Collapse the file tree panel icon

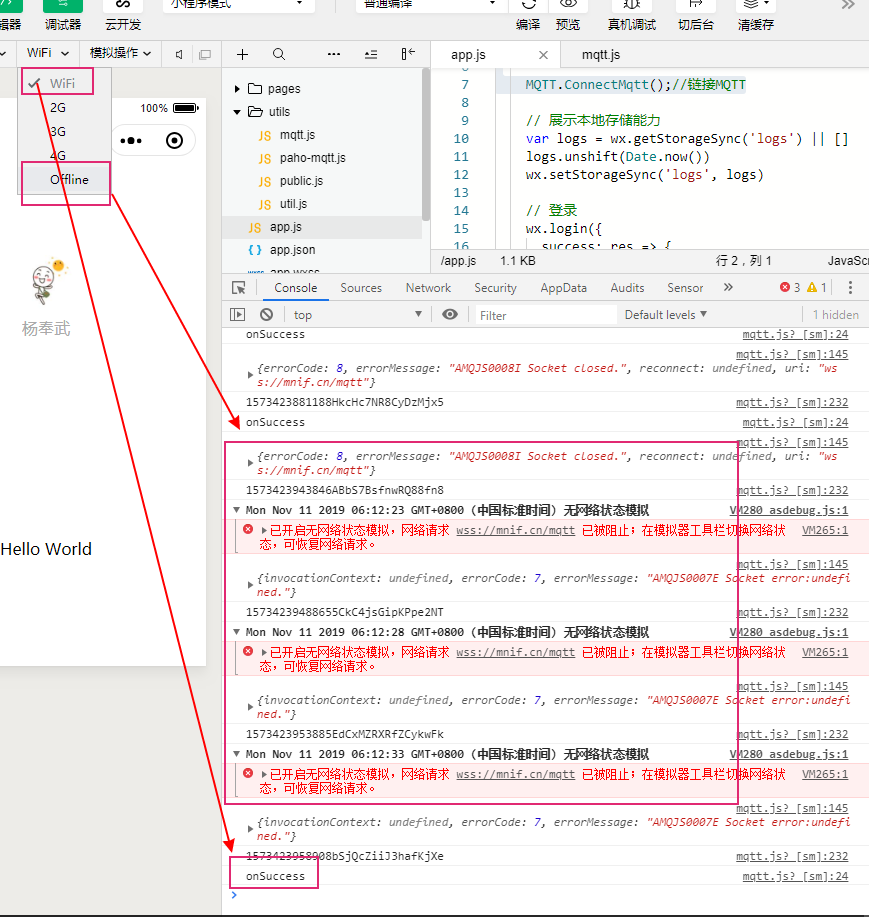tap(408, 54)
